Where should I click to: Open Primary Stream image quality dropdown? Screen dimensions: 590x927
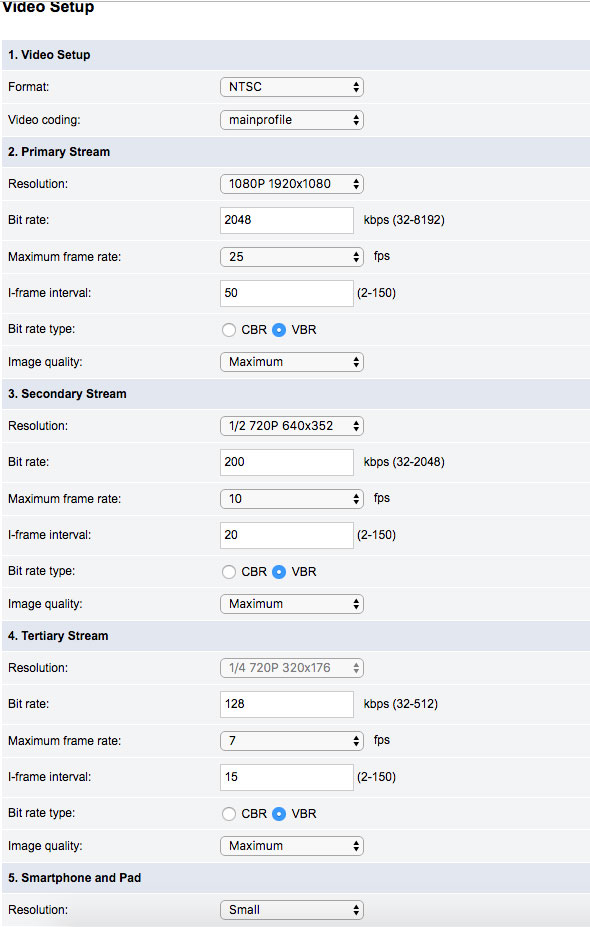click(x=291, y=362)
